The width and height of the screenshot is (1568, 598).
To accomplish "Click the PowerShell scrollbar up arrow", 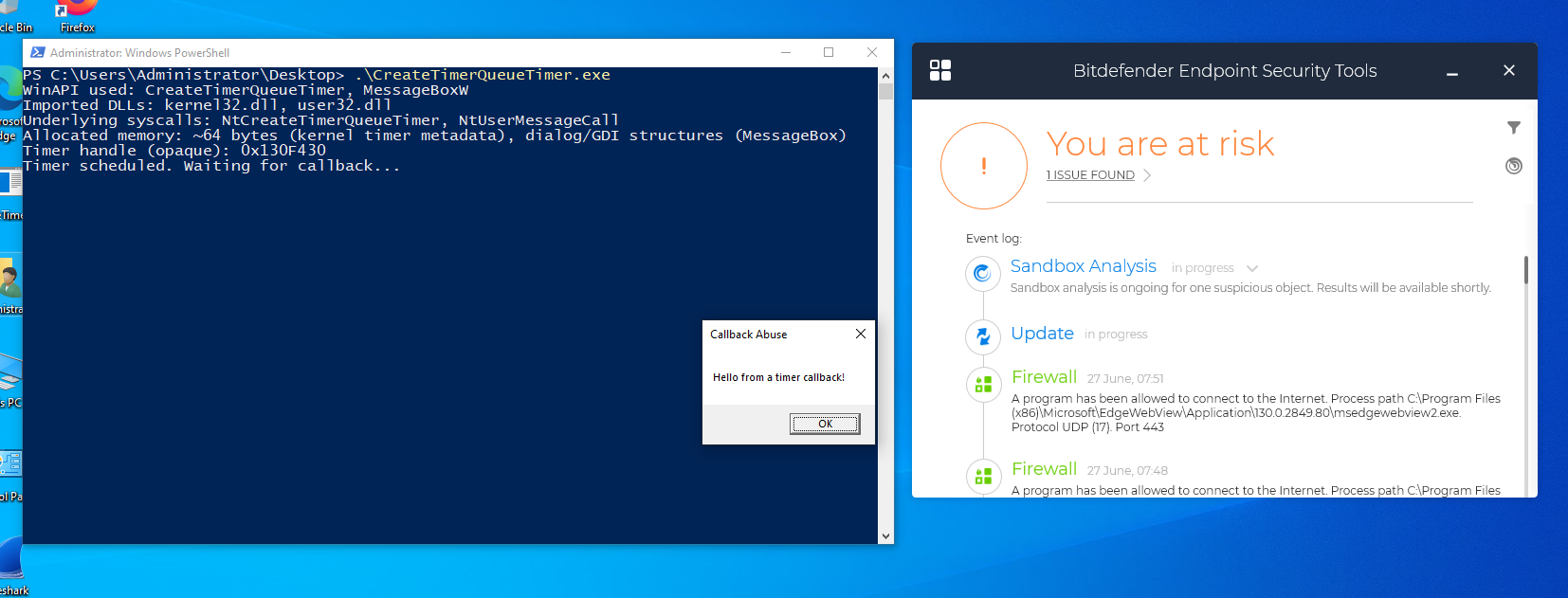I will 885,76.
